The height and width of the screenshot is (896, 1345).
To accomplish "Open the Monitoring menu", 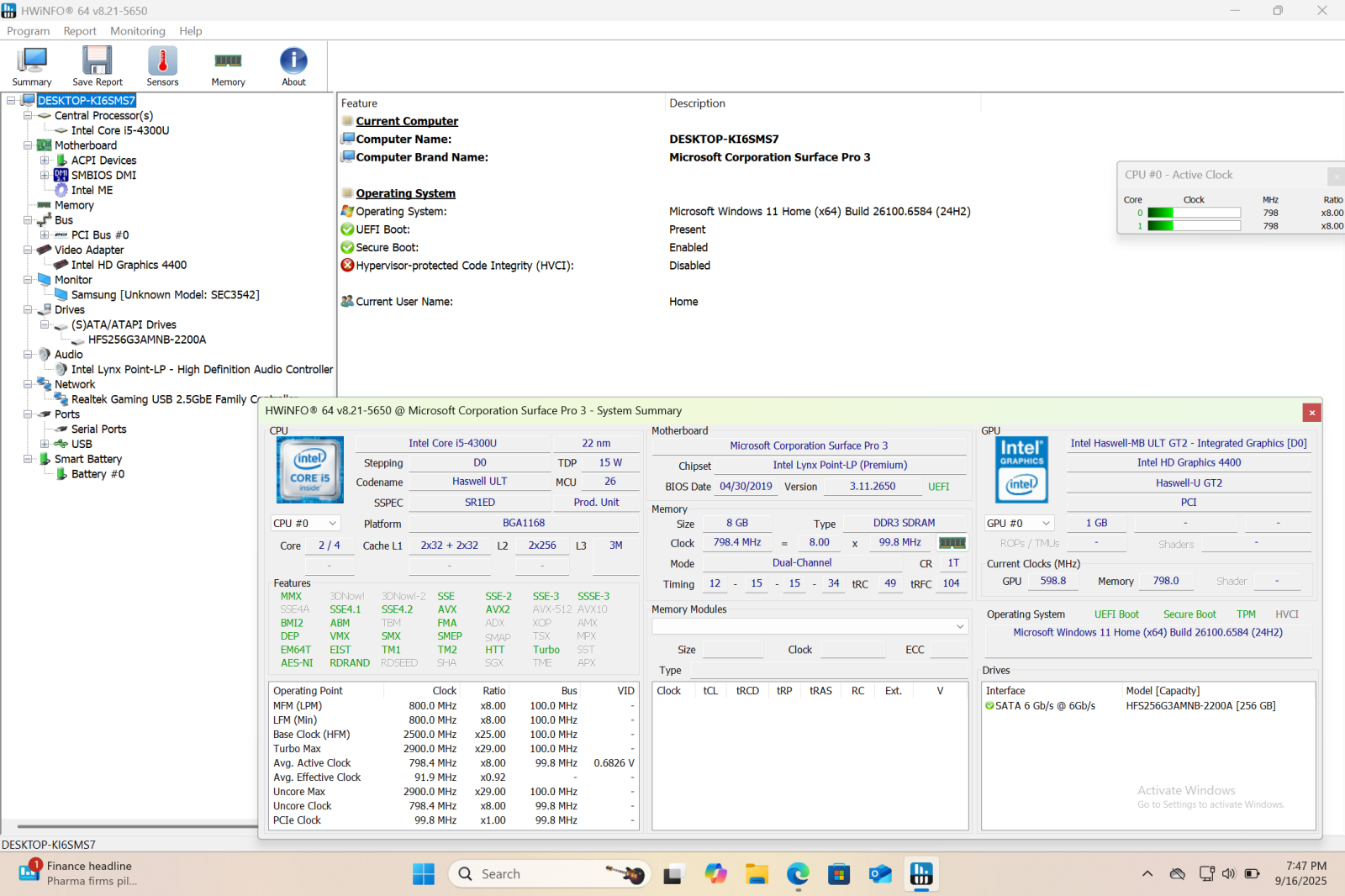I will (138, 31).
